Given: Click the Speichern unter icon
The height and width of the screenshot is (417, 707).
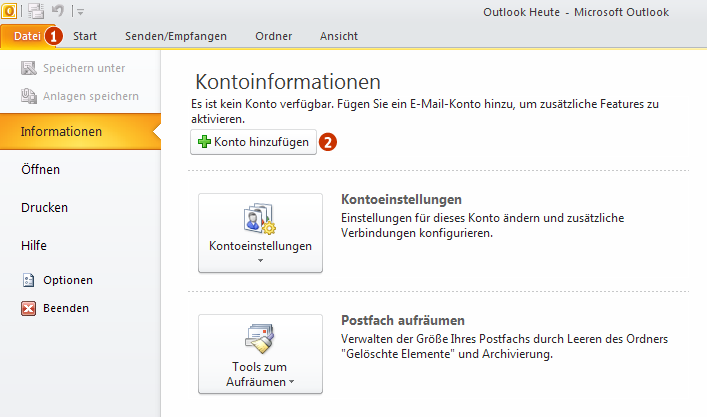Looking at the screenshot, I should (28, 68).
